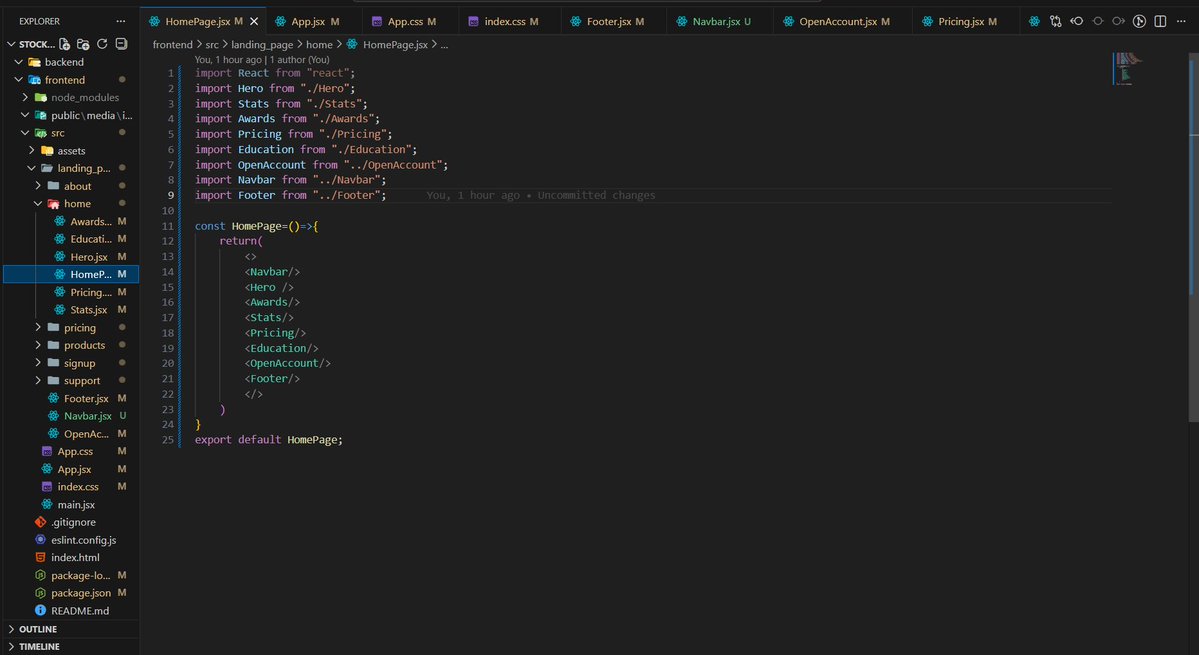
Task: Click the index.css file icon in tree
Action: point(47,486)
